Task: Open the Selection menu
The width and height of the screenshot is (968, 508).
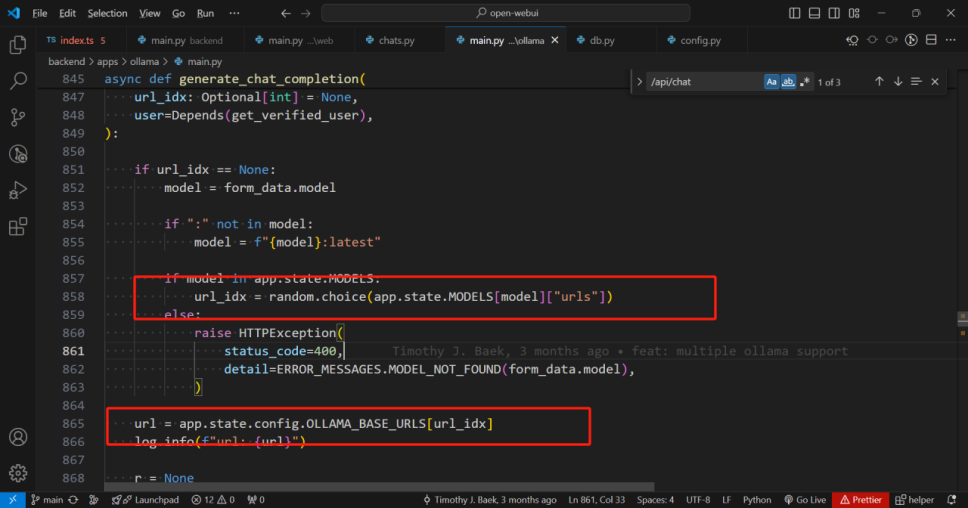Action: point(107,13)
